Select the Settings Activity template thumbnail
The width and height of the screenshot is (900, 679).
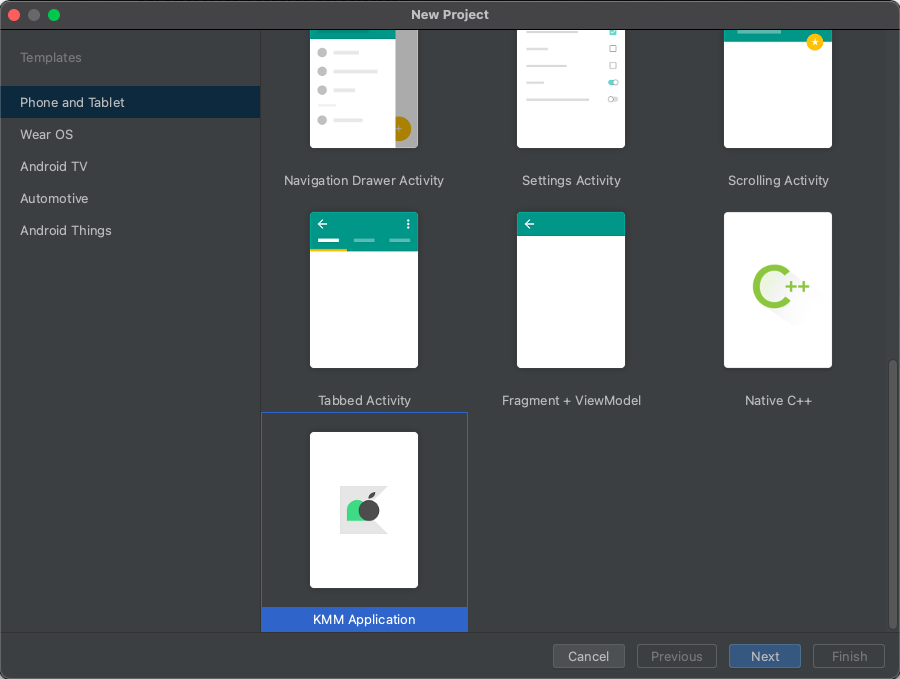(x=571, y=89)
